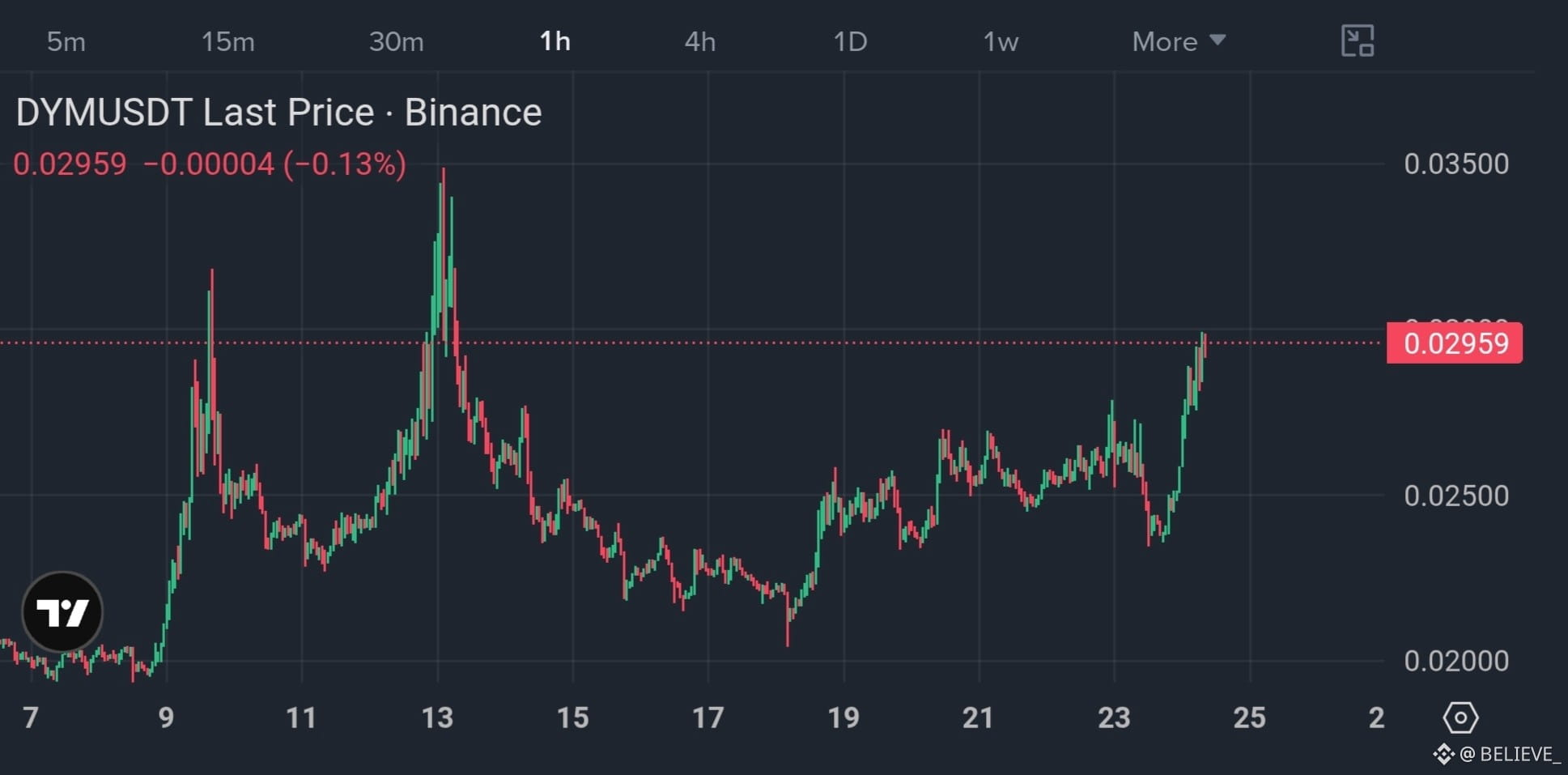Expand the More timeframes dropdown
The width and height of the screenshot is (1568, 775).
click(1179, 41)
